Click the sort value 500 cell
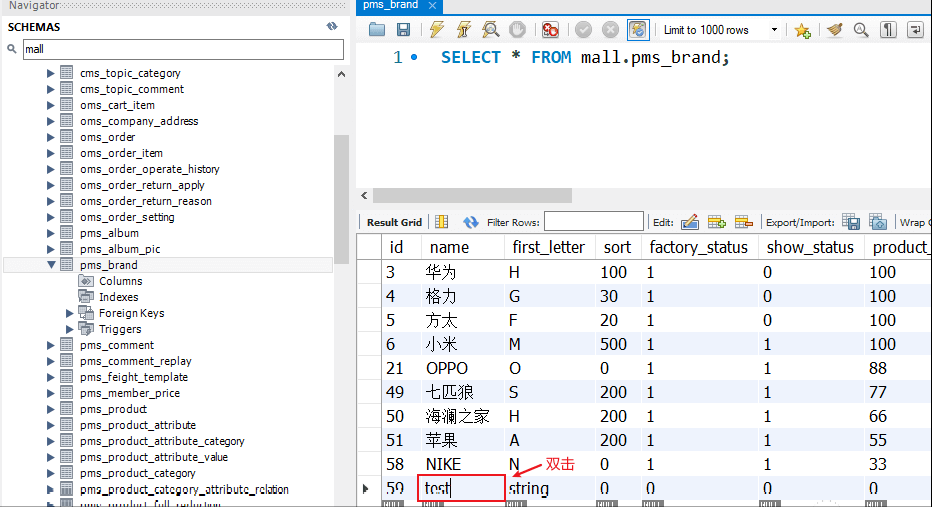 click(618, 344)
